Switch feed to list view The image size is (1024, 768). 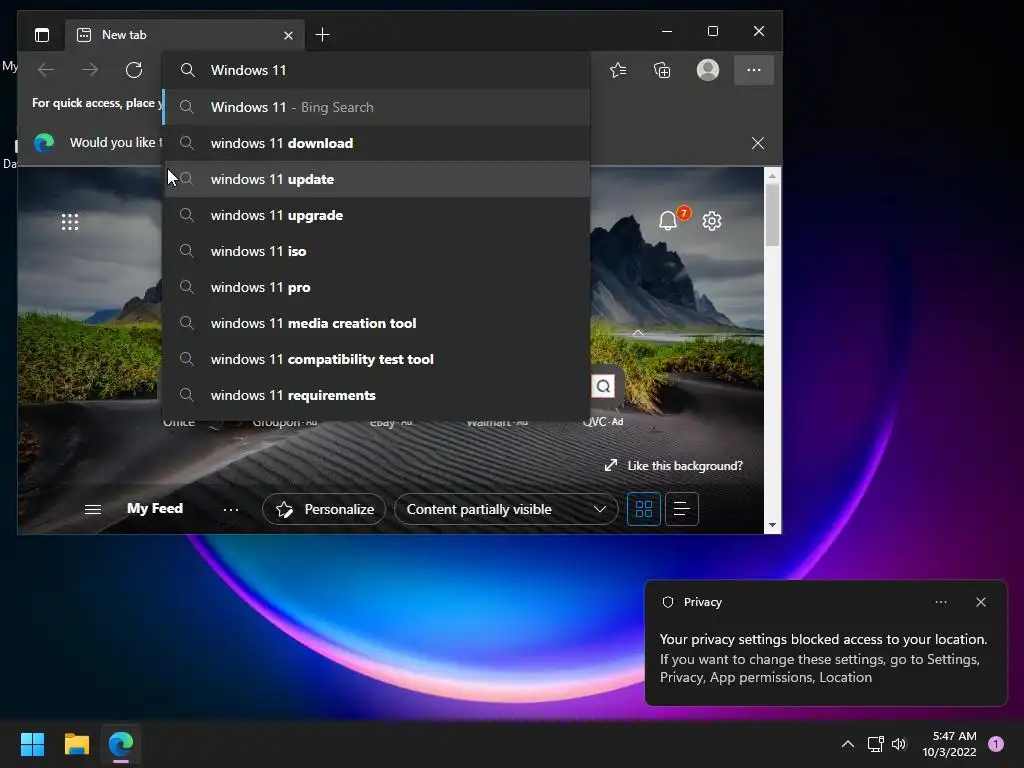tap(682, 509)
